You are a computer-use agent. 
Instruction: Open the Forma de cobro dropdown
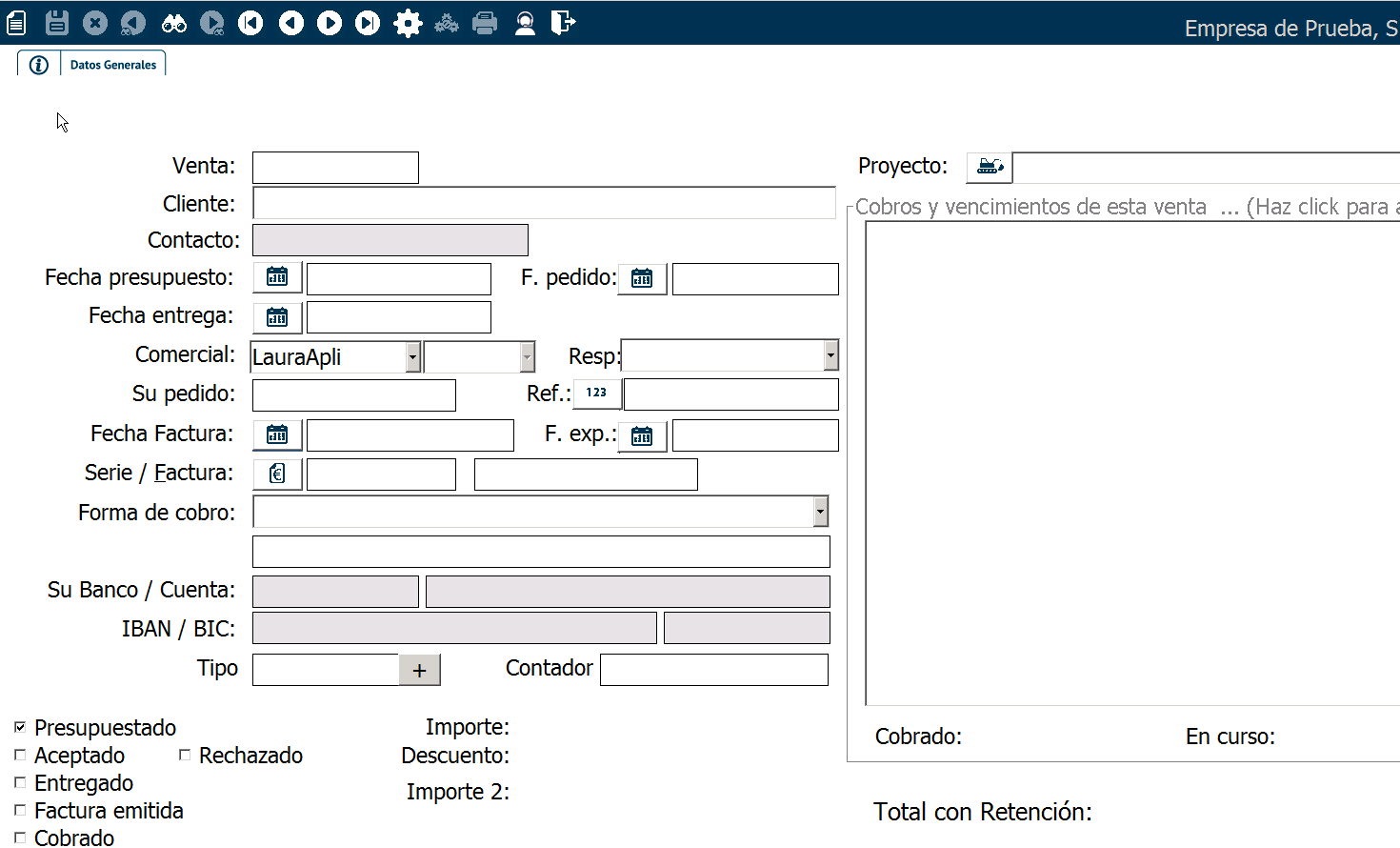[820, 512]
